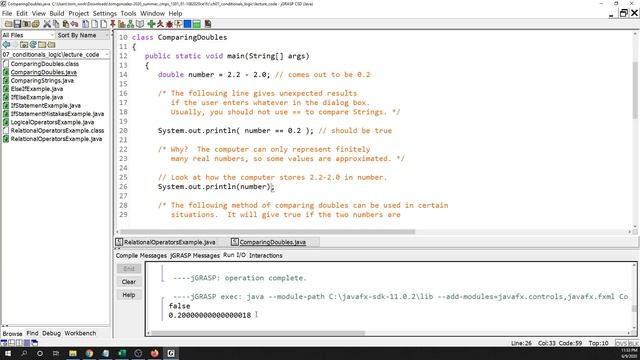Click the End button in Run I/O
Image resolution: width=640 pixels, height=360 pixels.
[x=129, y=269]
